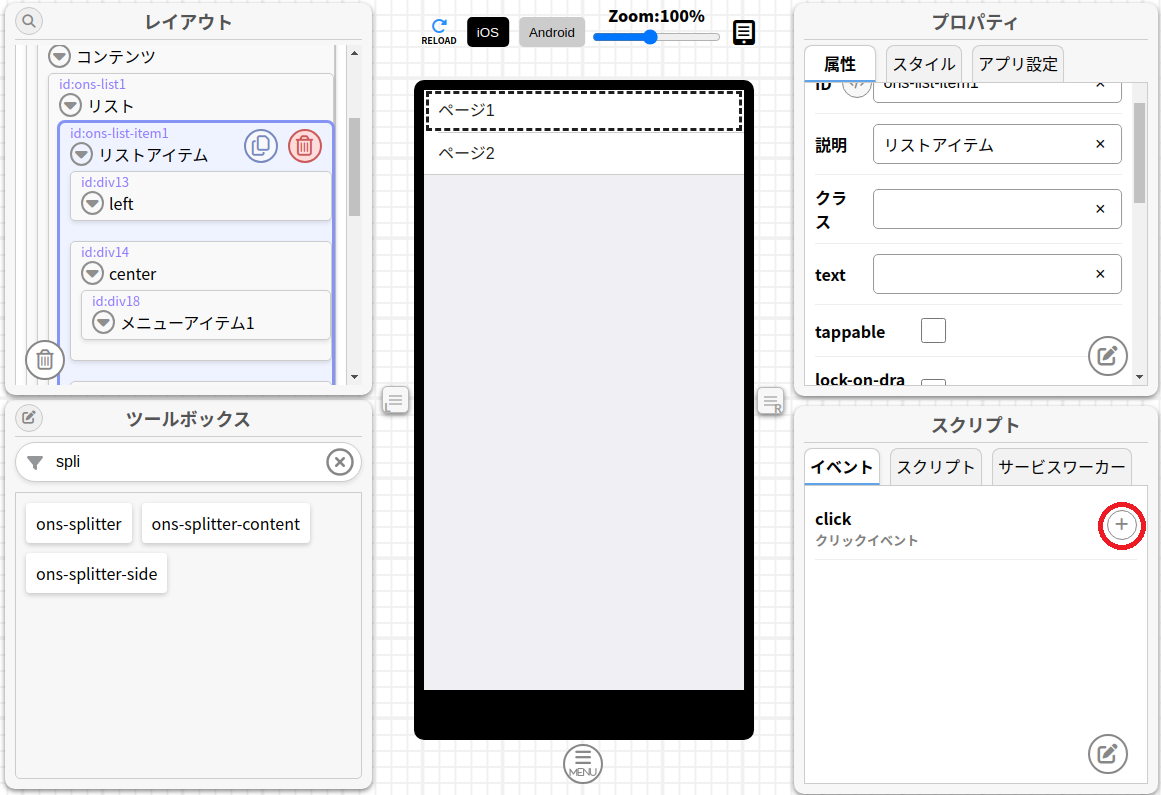Screen dimensions: 1161x795
Task: Clear the toolbox filter text
Action: (340, 462)
